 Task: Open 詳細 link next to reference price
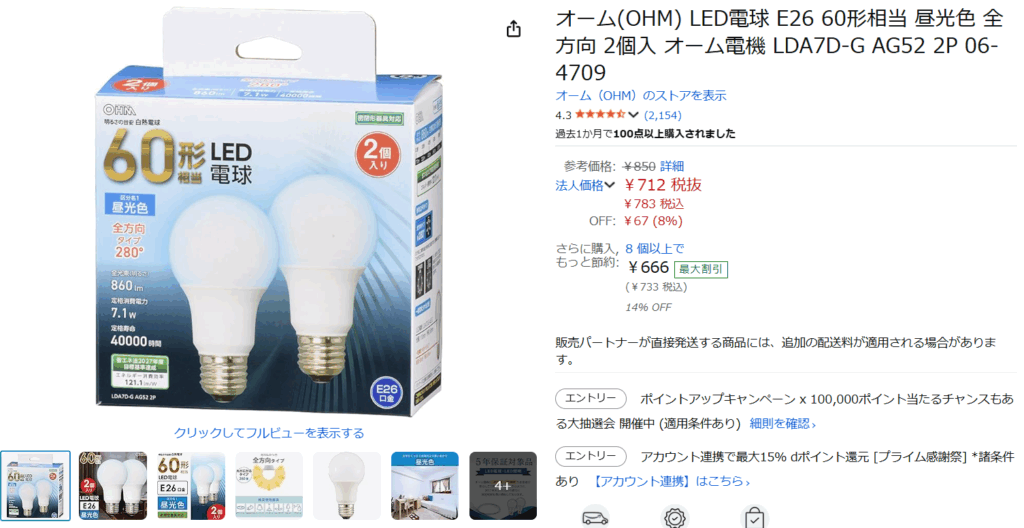(672, 166)
